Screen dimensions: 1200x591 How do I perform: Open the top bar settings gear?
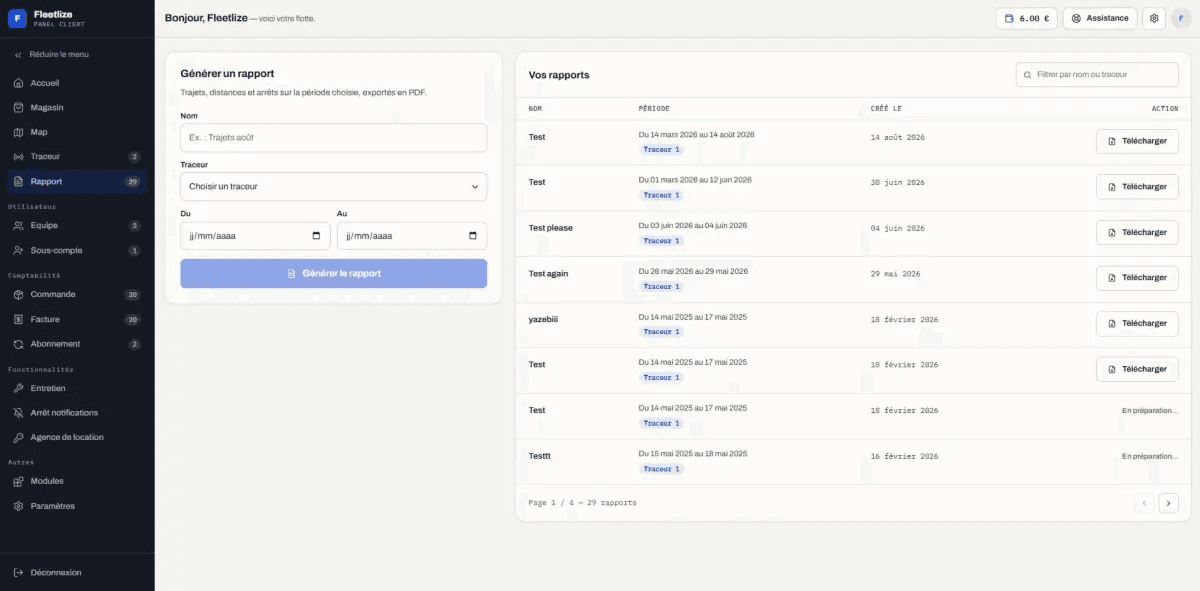1154,18
